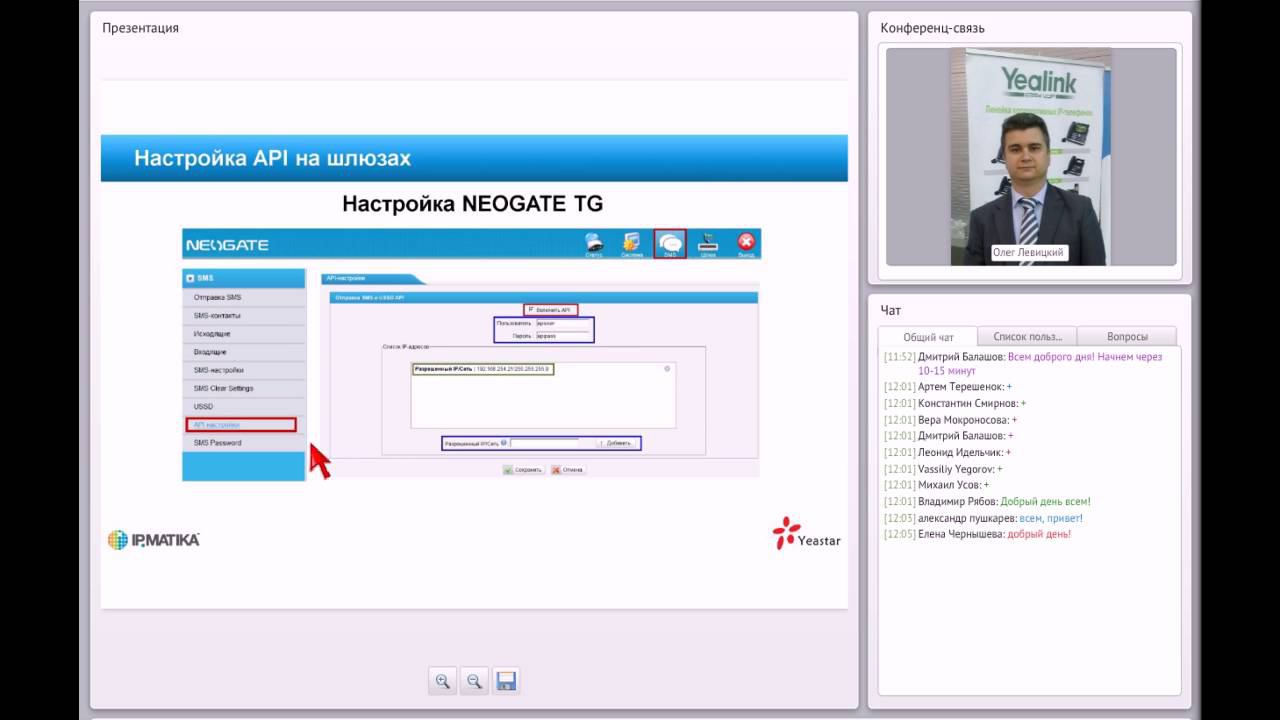This screenshot has height=720, width=1280.
Task: Click the 12:01 Дмитрий Балашов chat message
Action: tap(949, 436)
